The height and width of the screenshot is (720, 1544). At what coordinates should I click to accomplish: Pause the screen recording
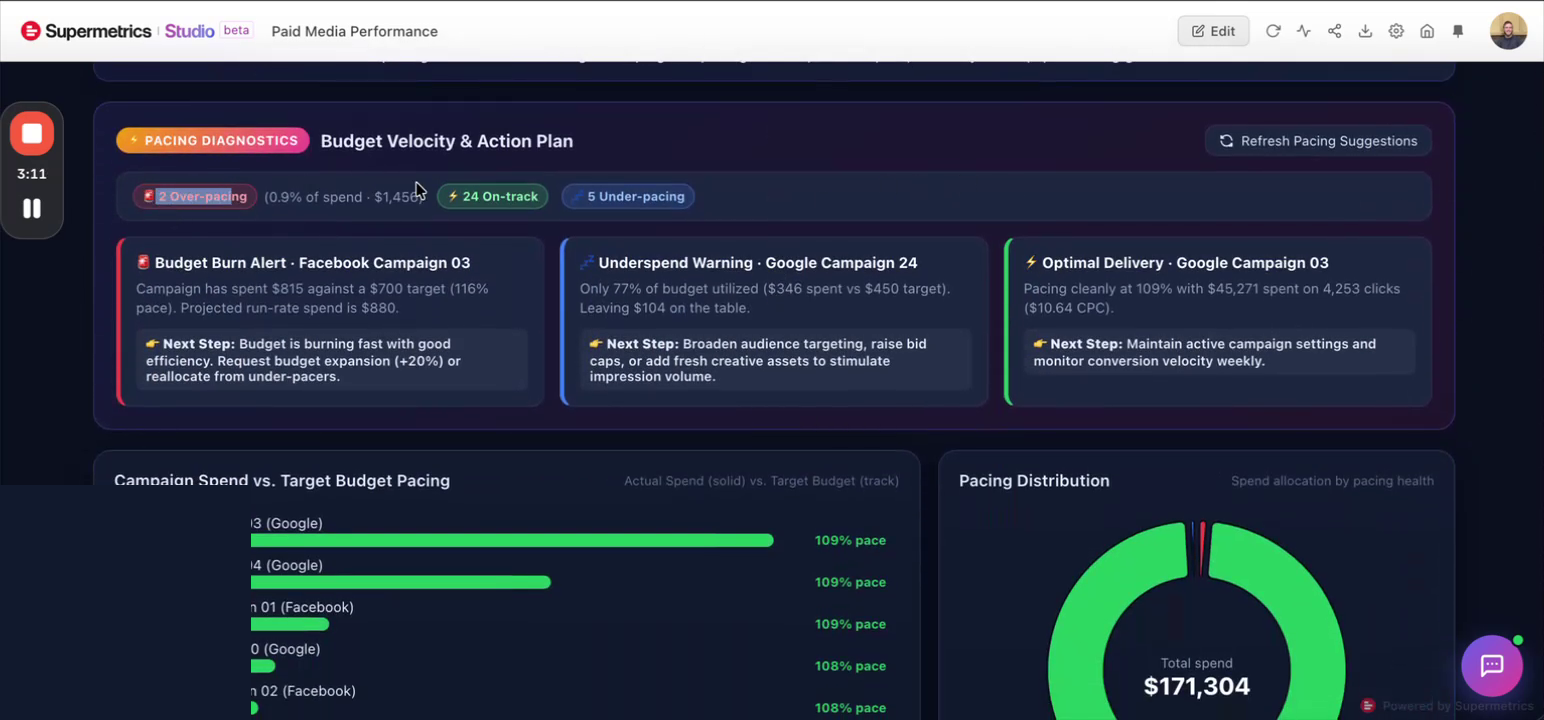pyautogui.click(x=32, y=208)
